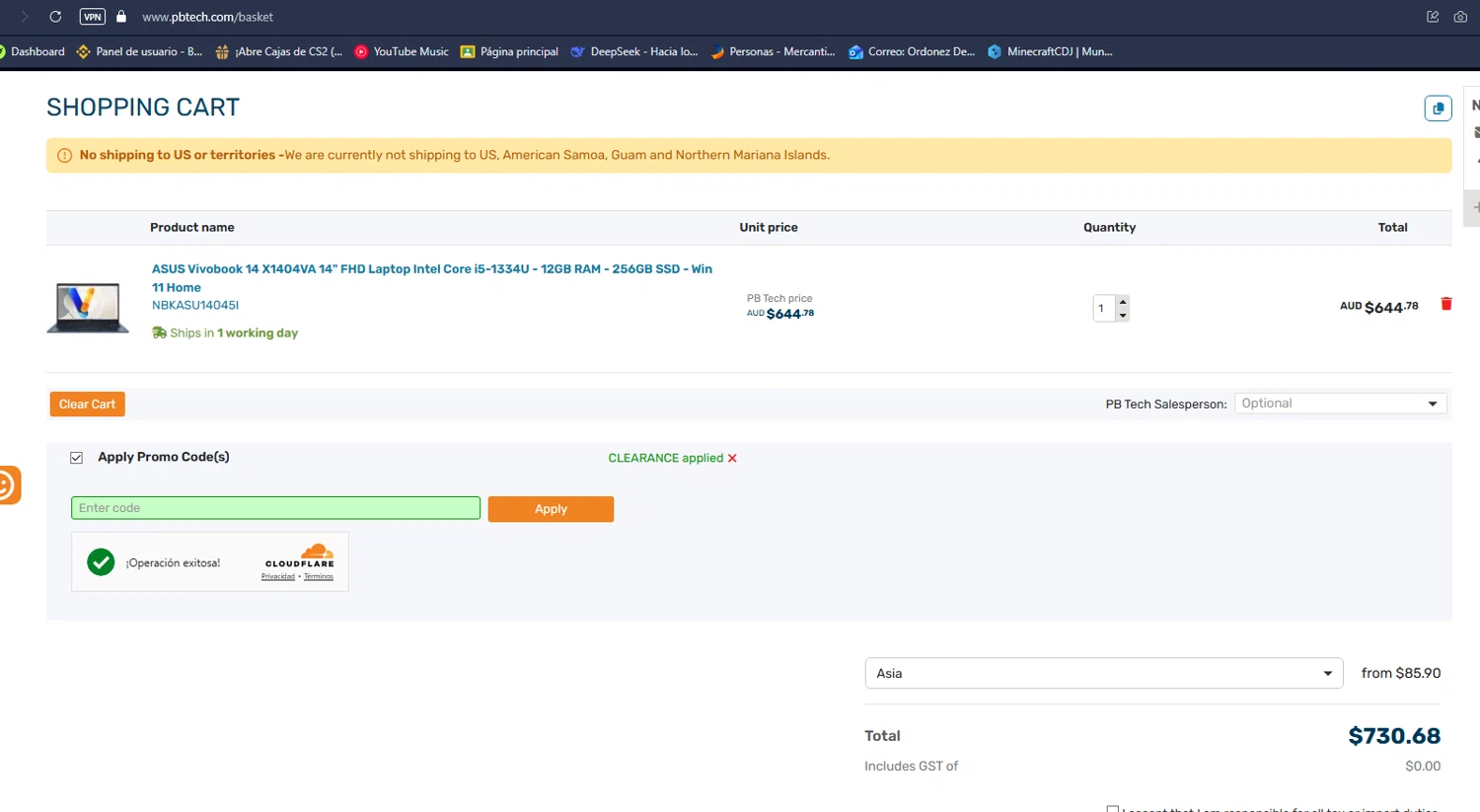
Task: Click the warning icon in shipping notice
Action: click(64, 155)
